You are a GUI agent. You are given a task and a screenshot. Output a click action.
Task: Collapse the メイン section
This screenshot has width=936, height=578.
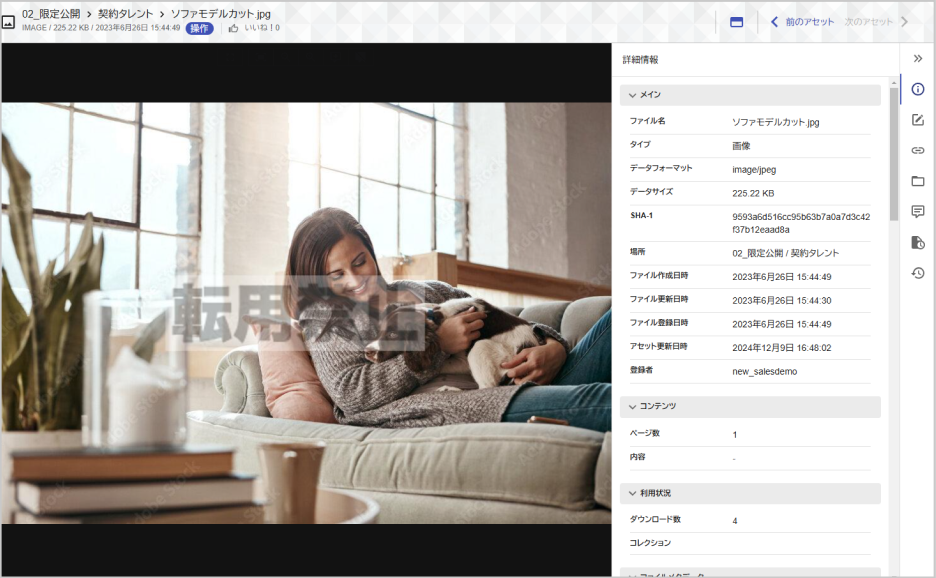tap(633, 95)
